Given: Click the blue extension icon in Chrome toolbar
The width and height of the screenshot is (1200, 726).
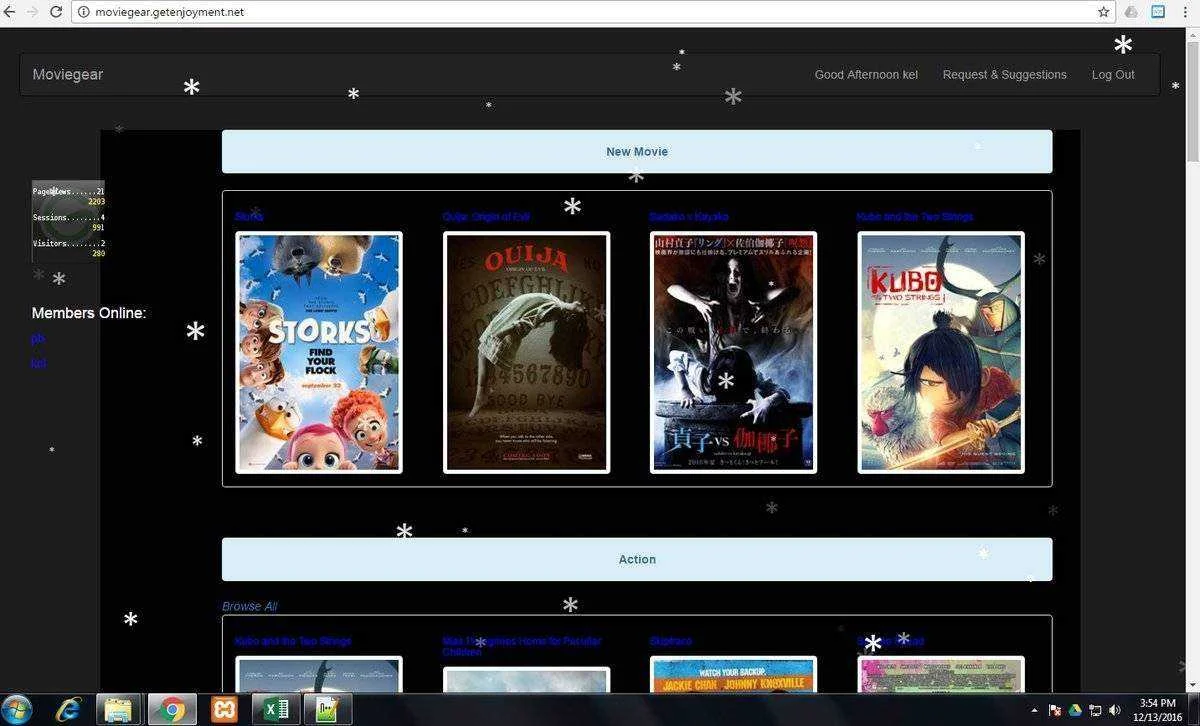Looking at the screenshot, I should 1158,12.
